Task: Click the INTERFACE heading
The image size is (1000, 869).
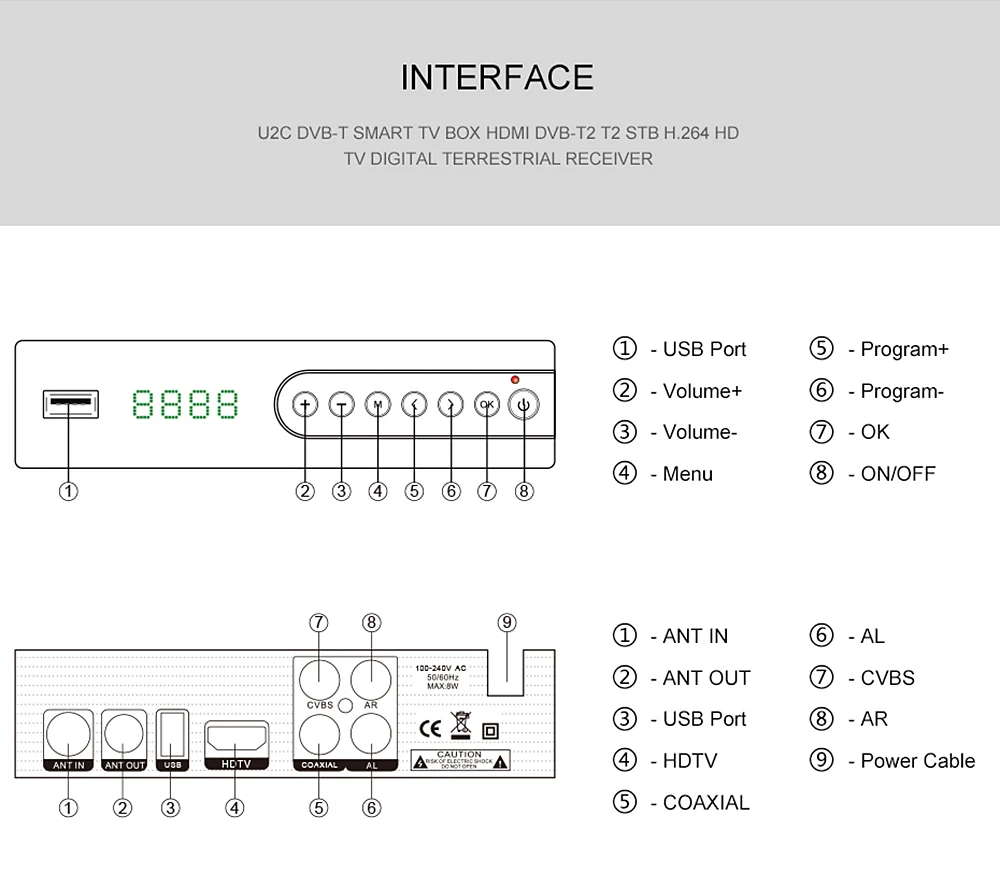Action: point(497,77)
